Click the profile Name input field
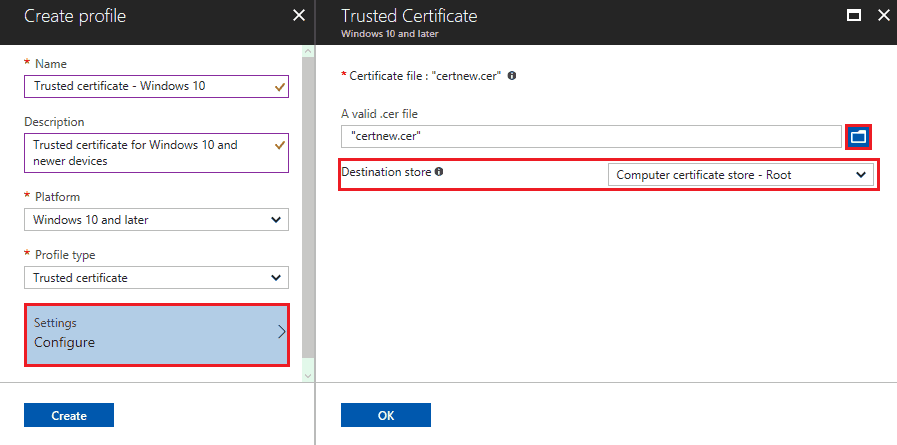 click(156, 86)
